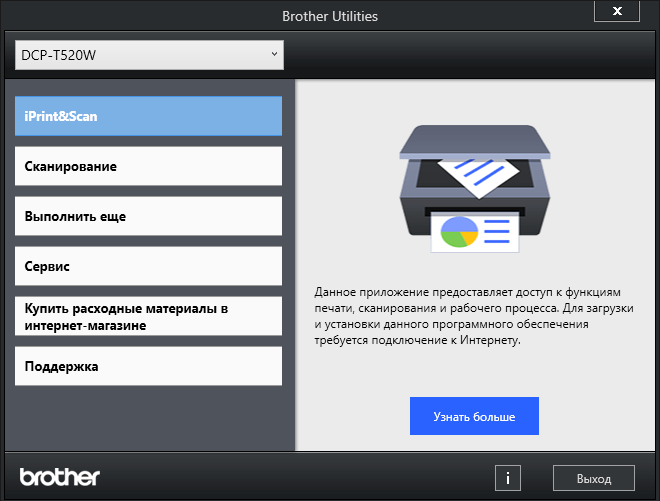Select the Выполнить еще menu item
The height and width of the screenshot is (501, 660).
point(149,216)
